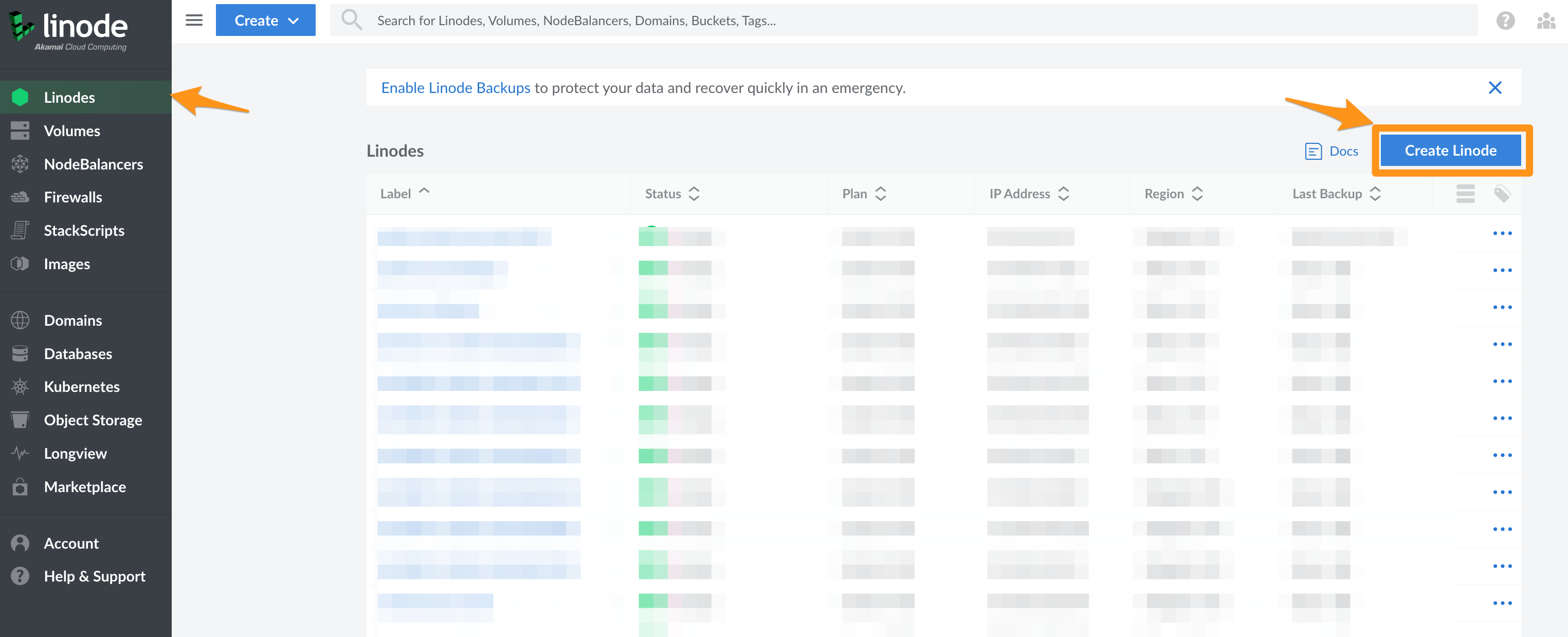Click the Create Linode button
Image resolution: width=1568 pixels, height=637 pixels.
tap(1450, 151)
